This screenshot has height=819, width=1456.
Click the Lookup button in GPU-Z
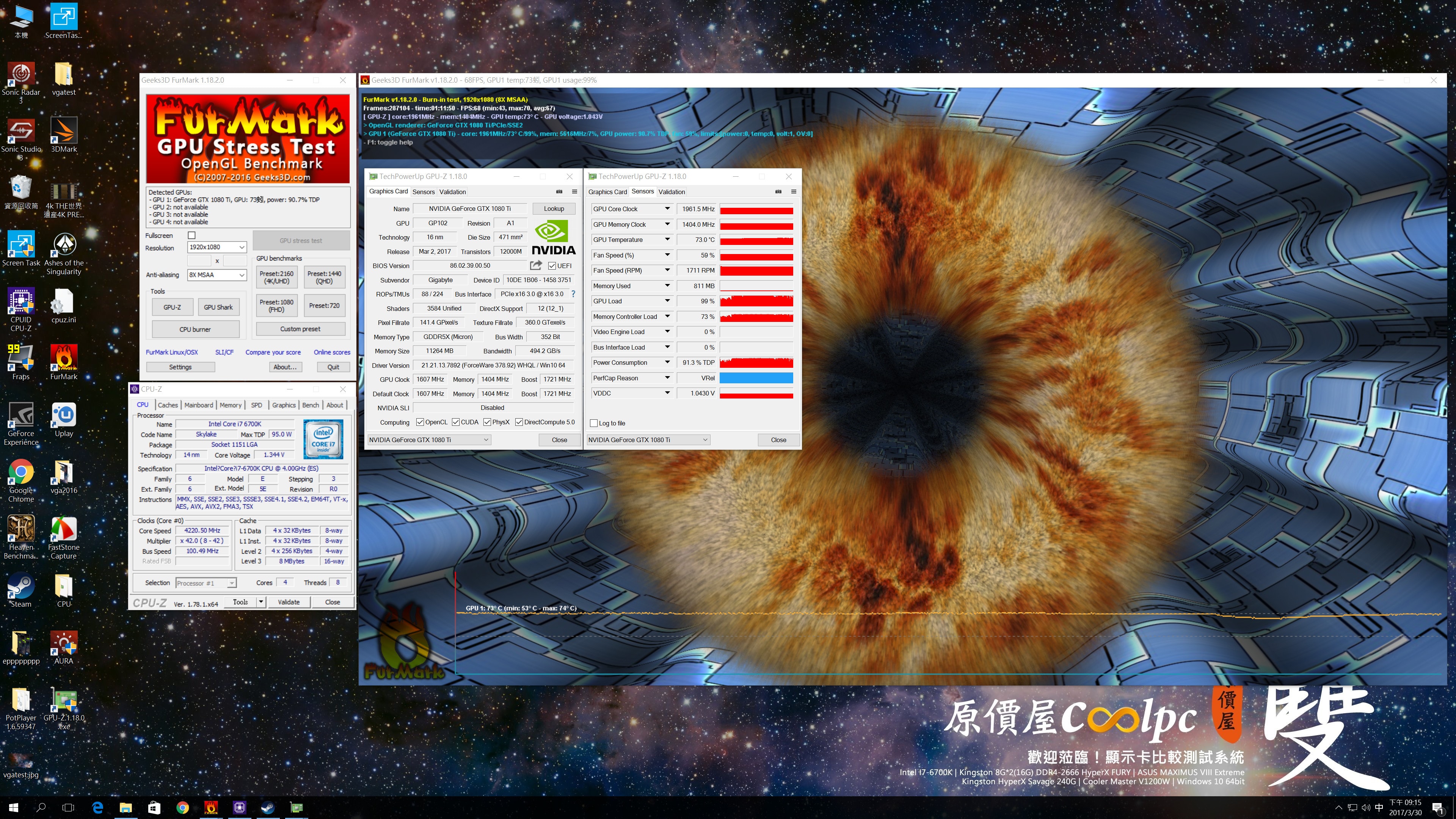click(554, 209)
